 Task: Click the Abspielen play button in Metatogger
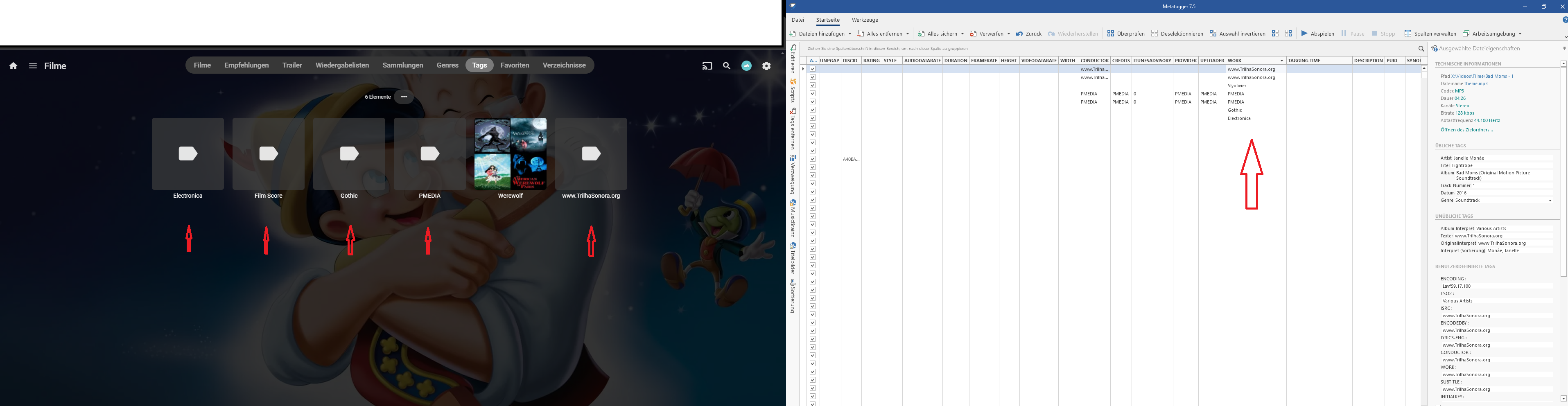tap(1317, 34)
